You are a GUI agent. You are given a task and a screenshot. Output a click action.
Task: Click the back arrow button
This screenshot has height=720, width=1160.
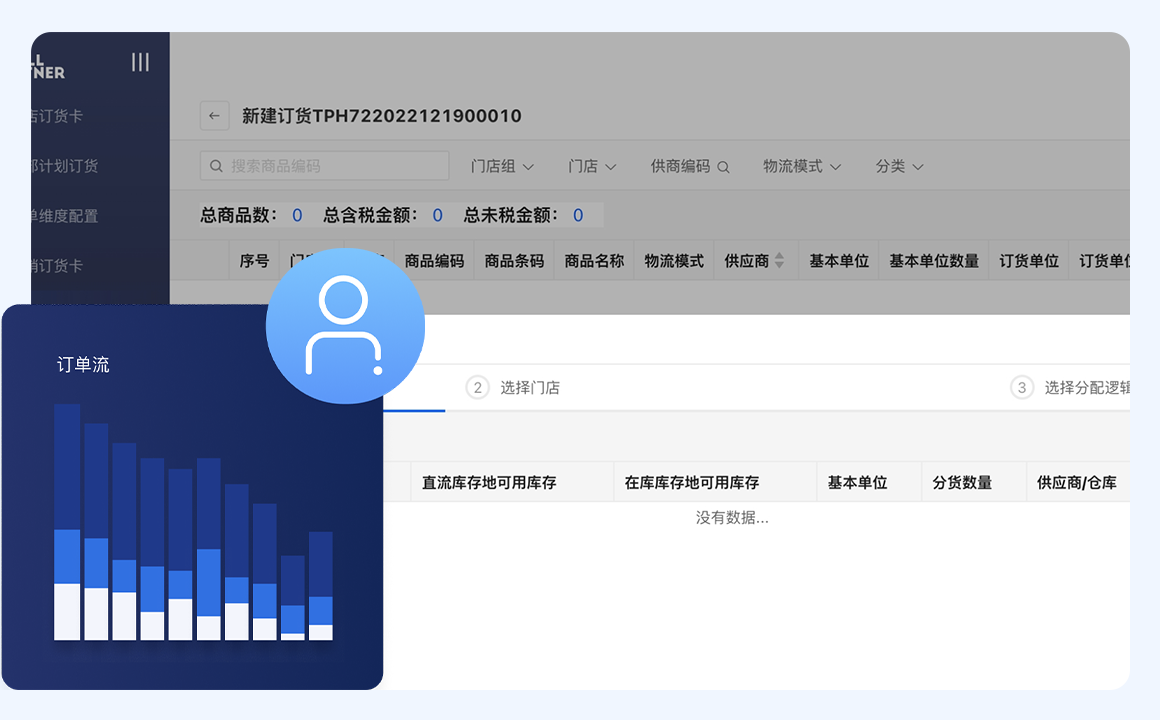pos(214,116)
